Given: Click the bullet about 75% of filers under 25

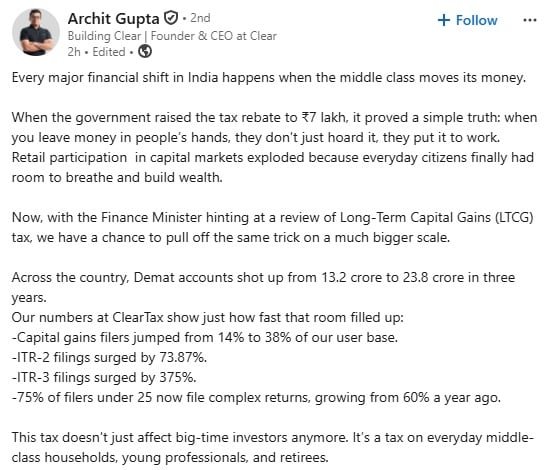Looking at the screenshot, I should pos(256,398).
